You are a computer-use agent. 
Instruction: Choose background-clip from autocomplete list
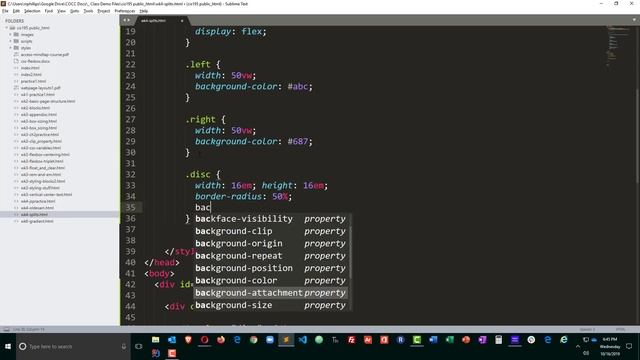click(270, 231)
